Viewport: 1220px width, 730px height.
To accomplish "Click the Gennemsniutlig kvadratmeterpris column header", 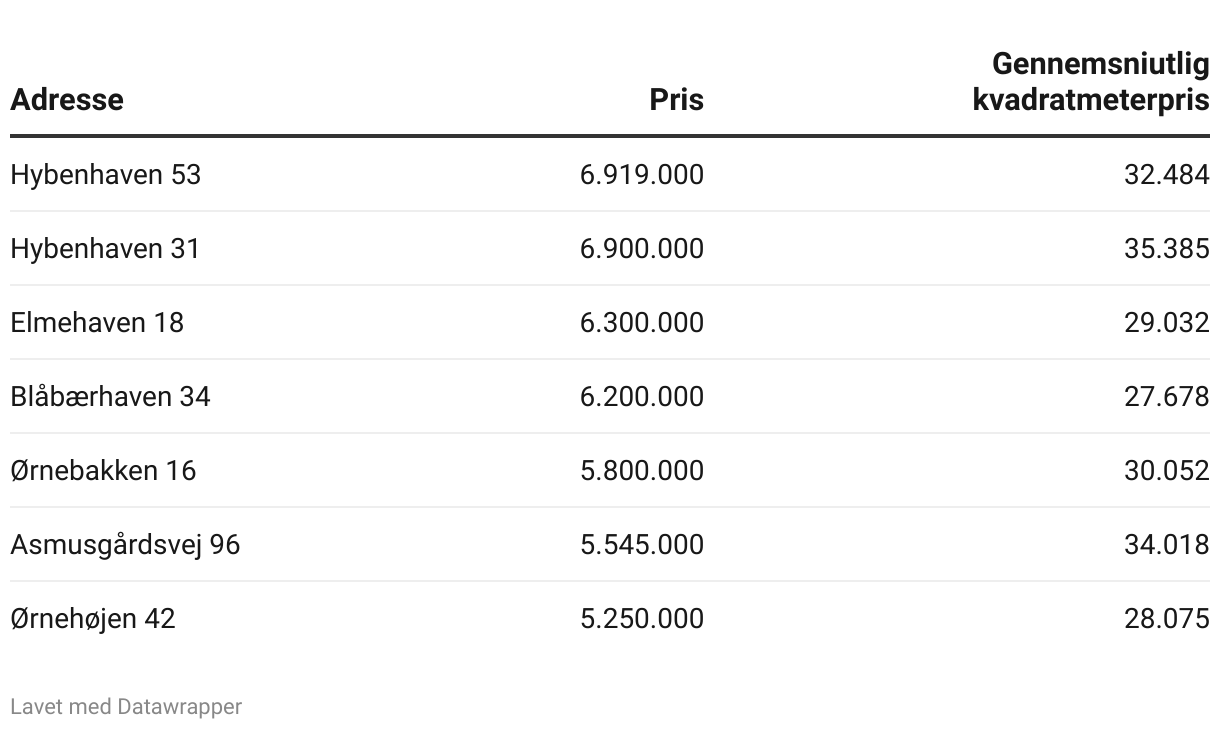I will point(1091,82).
